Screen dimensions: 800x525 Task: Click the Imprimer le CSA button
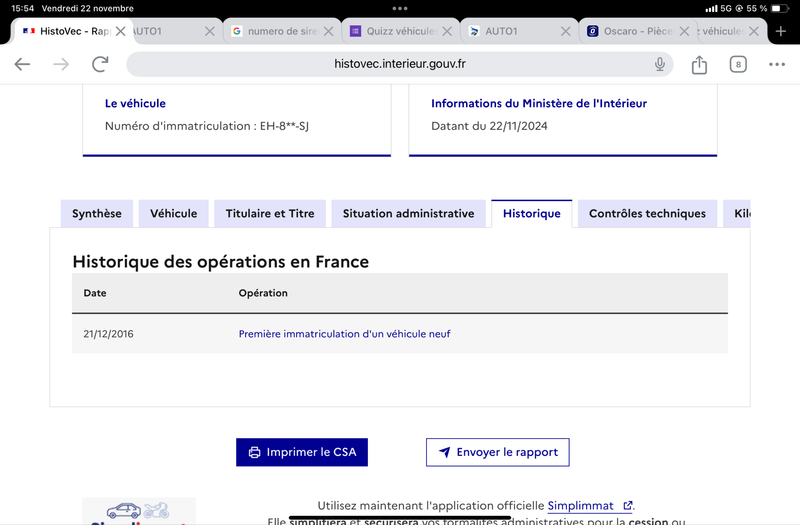point(302,452)
